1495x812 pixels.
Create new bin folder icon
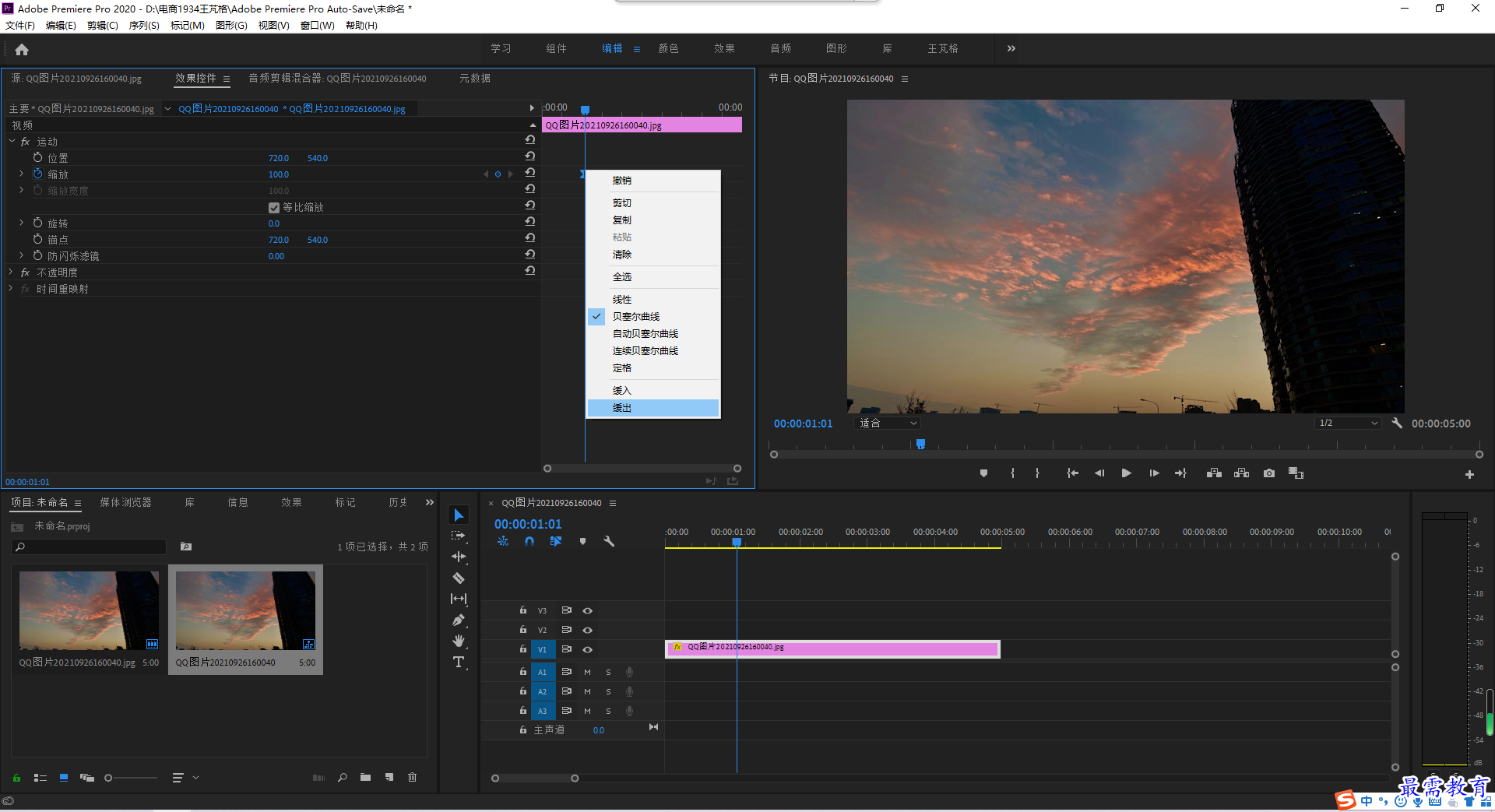pos(365,777)
